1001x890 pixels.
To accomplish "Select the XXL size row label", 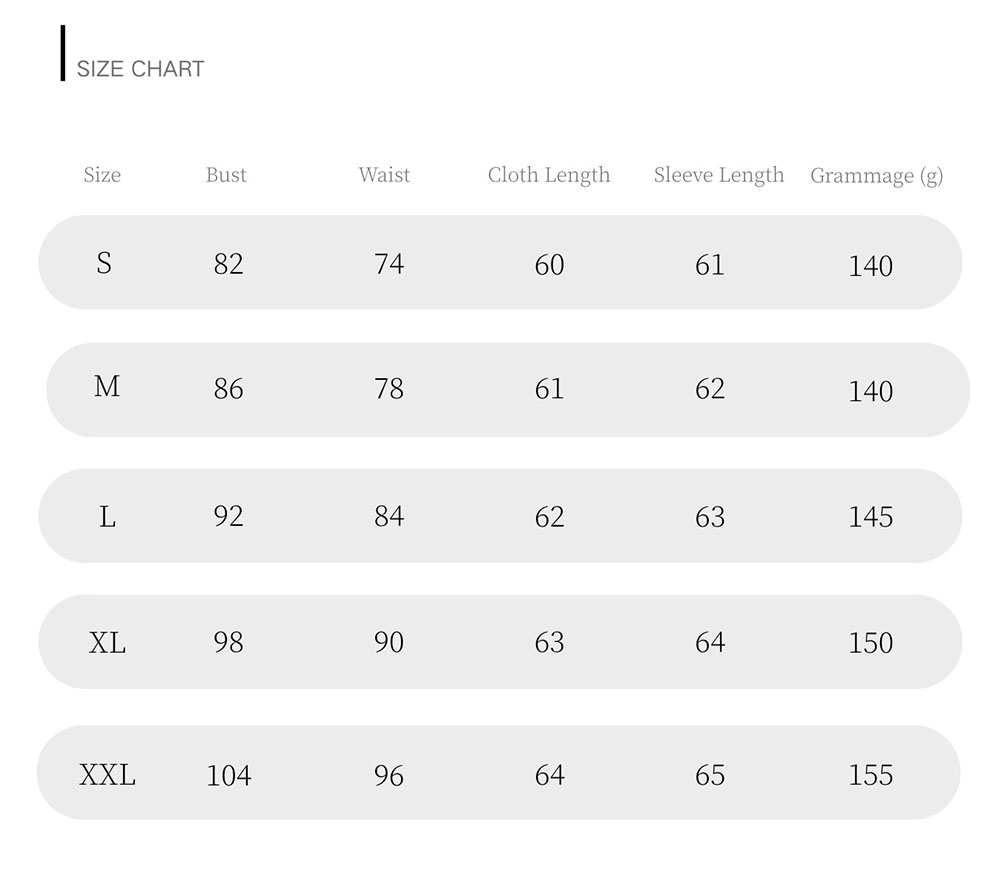I will [x=107, y=775].
